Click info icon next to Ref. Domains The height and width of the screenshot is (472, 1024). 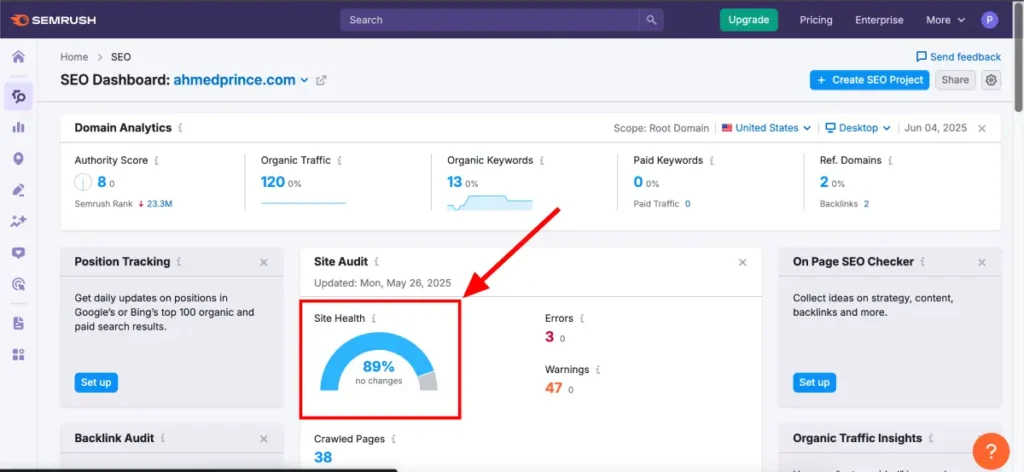point(890,160)
